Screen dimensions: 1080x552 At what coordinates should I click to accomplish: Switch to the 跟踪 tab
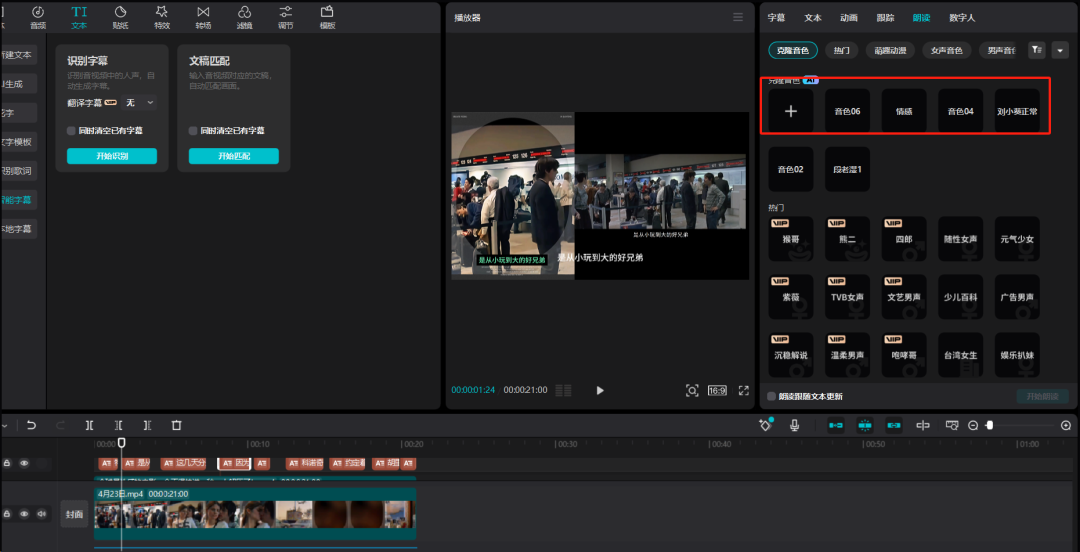tap(886, 18)
